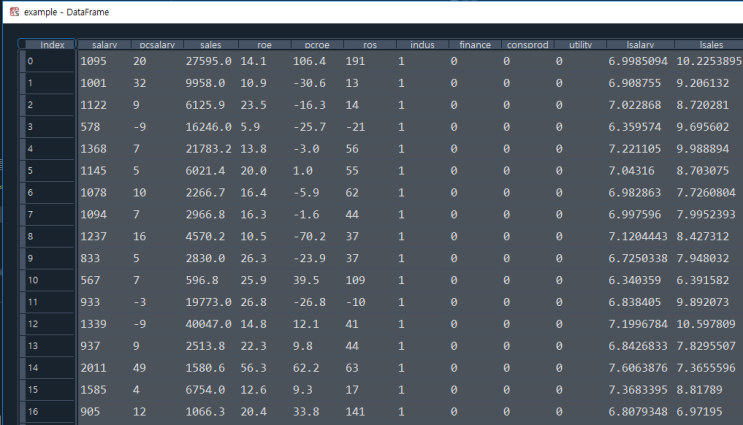
Task: Click the ros column header
Action: pyautogui.click(x=370, y=44)
